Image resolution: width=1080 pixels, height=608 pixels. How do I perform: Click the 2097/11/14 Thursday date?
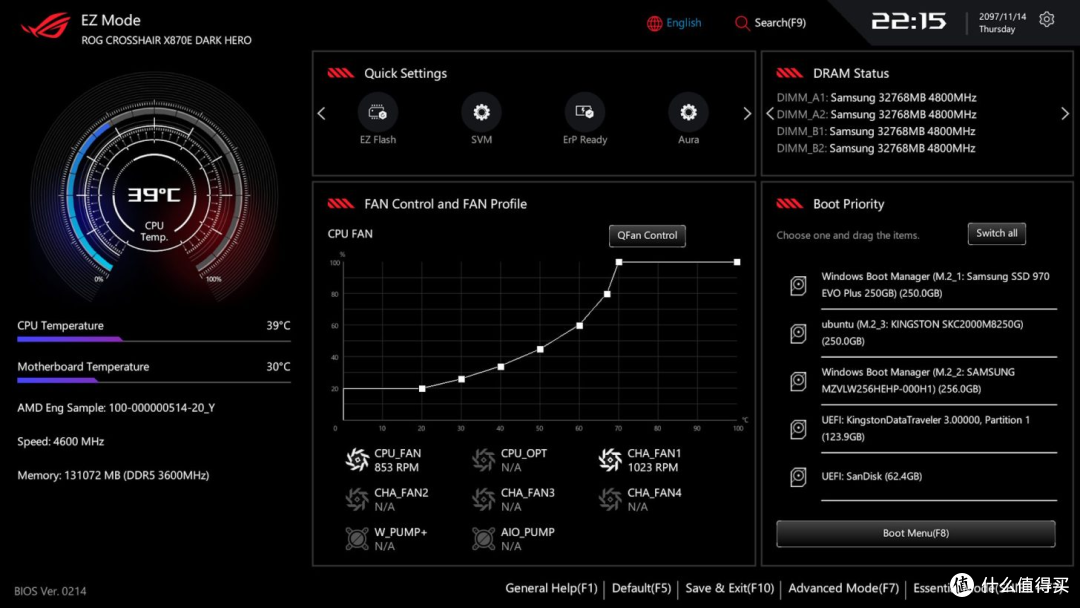(x=1002, y=23)
